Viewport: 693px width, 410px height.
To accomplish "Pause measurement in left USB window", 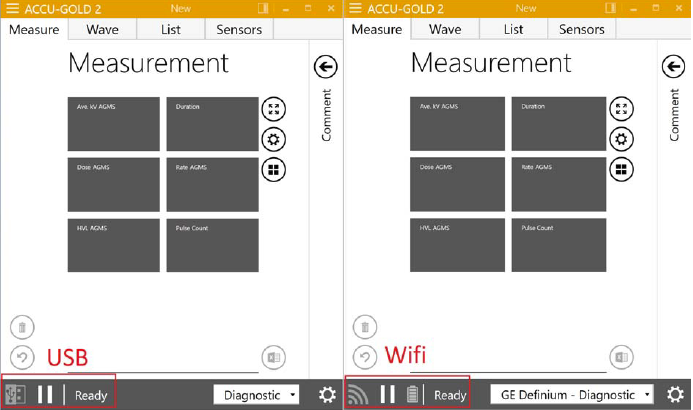I will click(45, 395).
